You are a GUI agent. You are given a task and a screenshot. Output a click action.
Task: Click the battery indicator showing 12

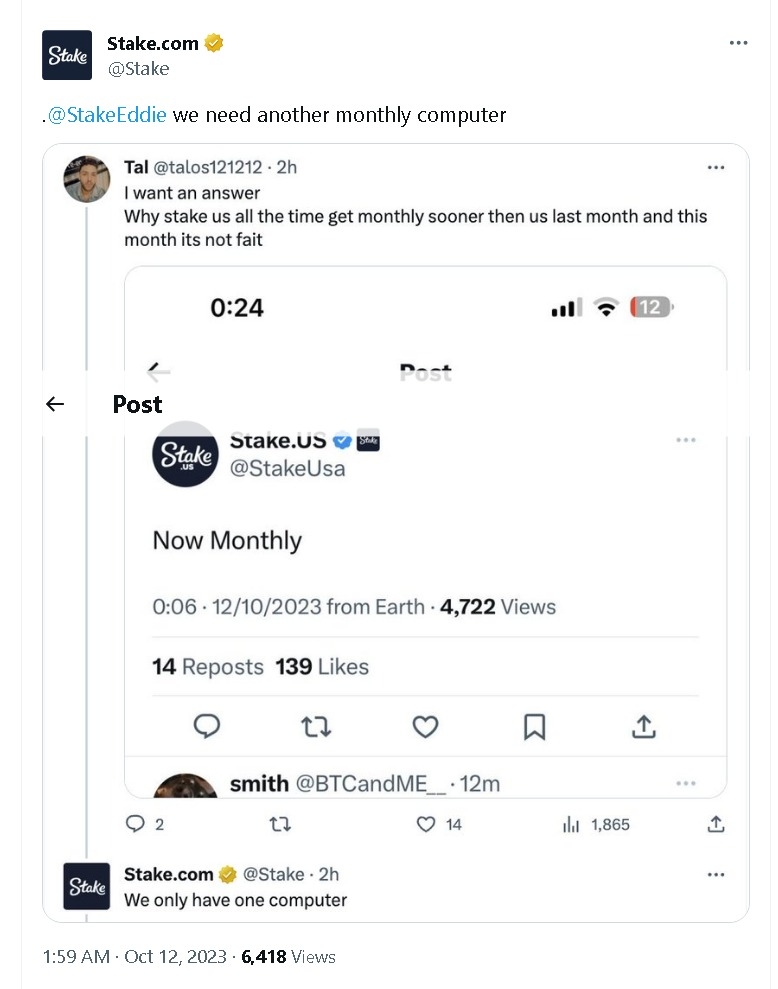click(651, 308)
